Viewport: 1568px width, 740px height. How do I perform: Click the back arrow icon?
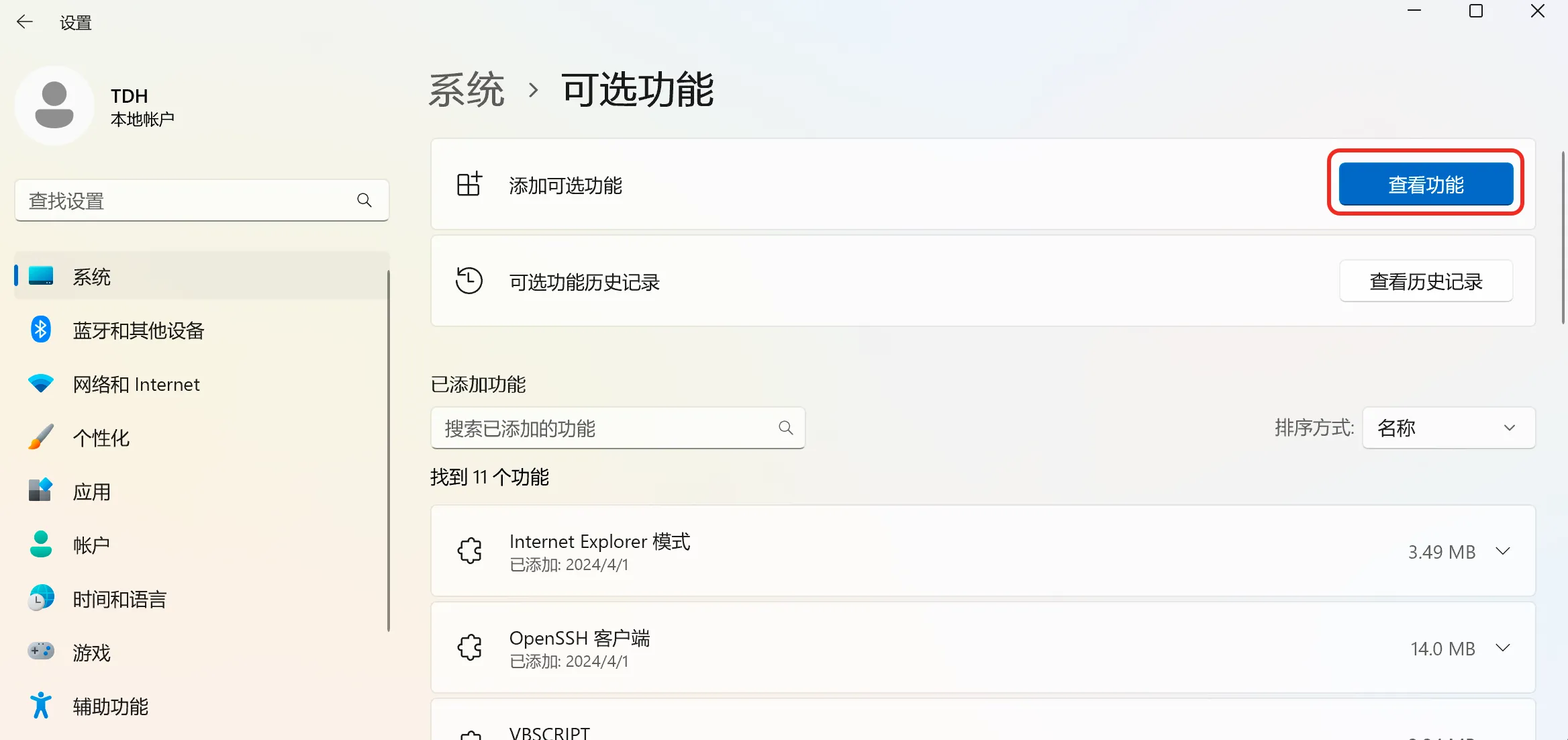pos(25,22)
